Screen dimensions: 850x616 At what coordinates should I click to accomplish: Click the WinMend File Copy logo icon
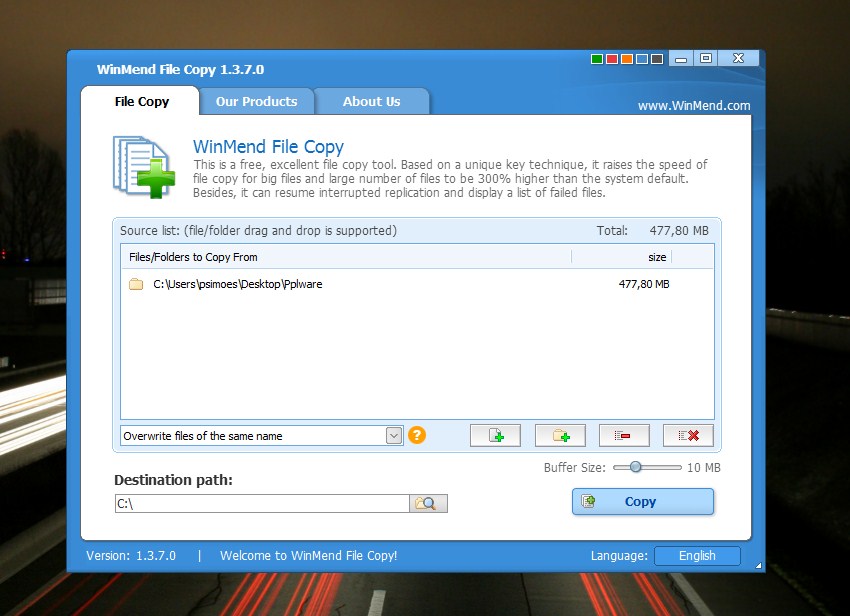coord(144,167)
